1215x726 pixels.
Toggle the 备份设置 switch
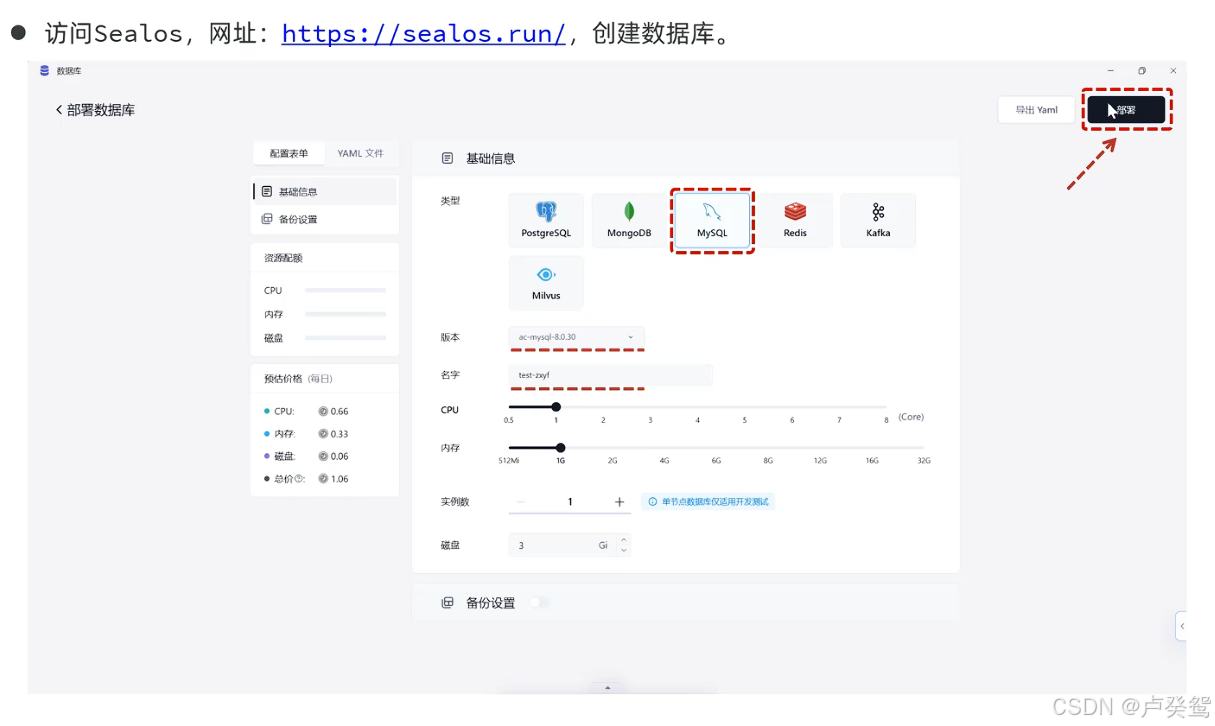[540, 602]
